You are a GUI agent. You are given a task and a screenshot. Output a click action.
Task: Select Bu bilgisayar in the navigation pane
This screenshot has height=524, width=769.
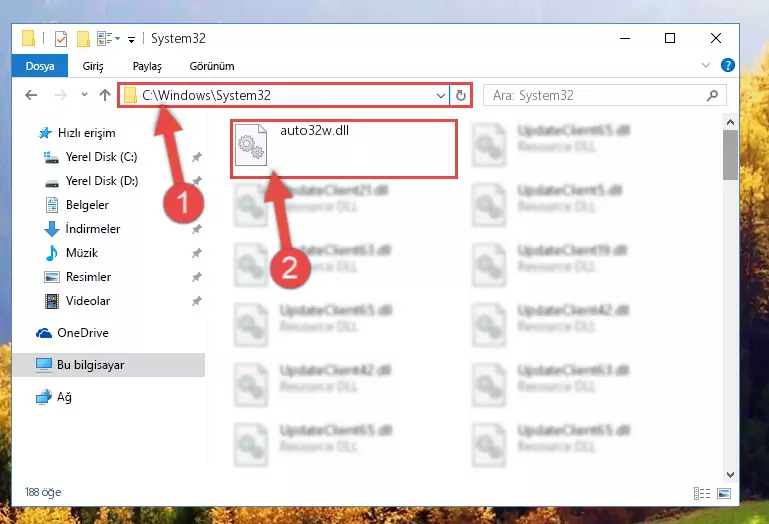108,365
